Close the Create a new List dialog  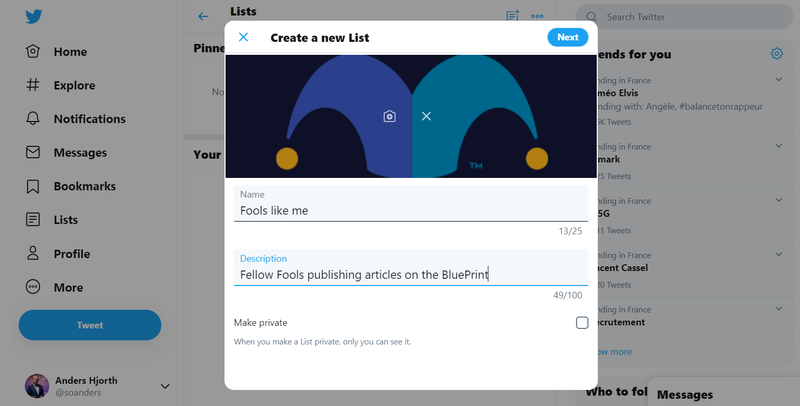point(243,37)
